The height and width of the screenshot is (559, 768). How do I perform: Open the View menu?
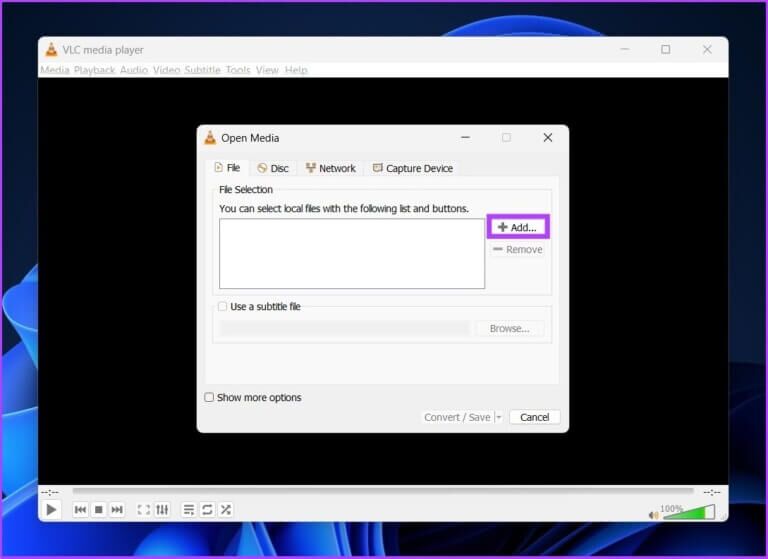(267, 70)
